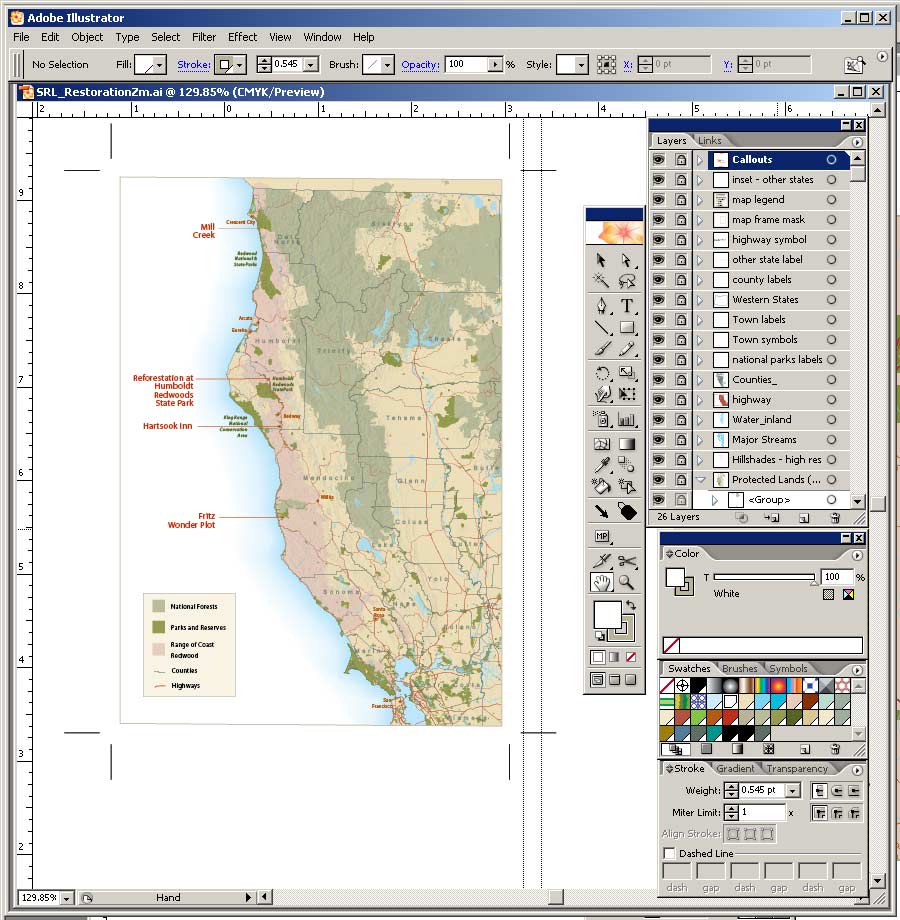Open the Effect menu

coord(242,37)
